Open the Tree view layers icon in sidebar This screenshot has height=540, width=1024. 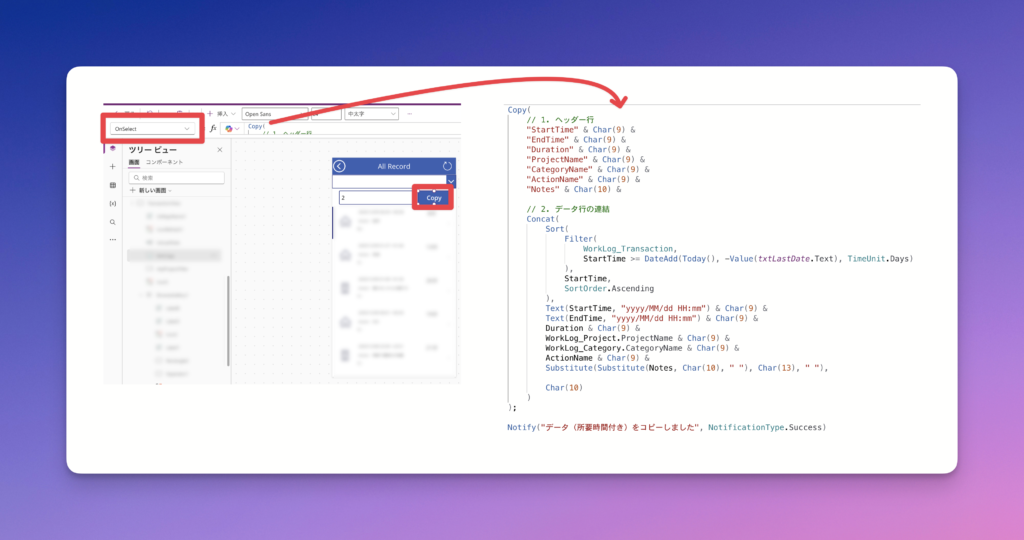112,148
